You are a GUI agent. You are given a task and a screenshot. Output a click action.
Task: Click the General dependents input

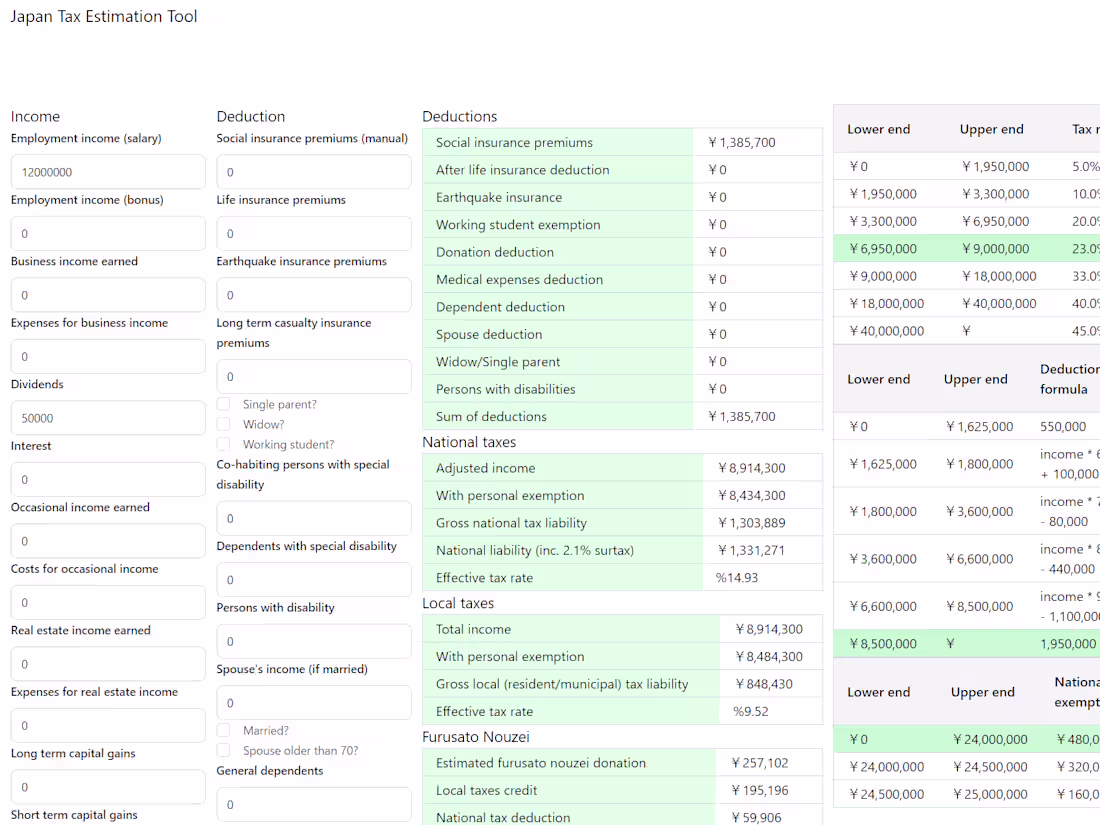pos(314,805)
